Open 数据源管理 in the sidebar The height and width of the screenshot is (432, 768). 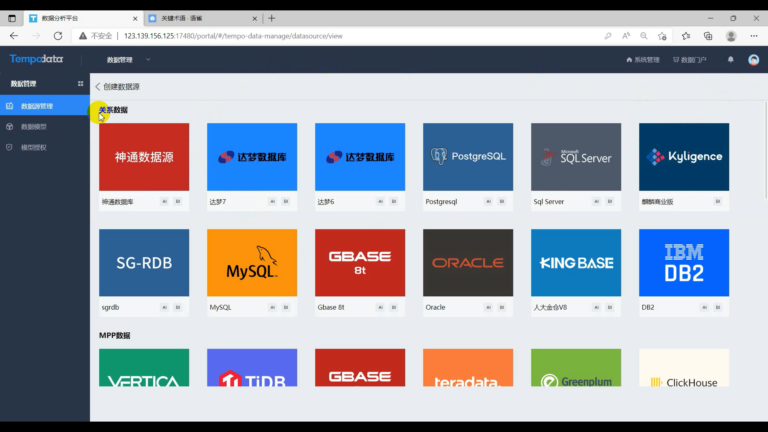click(45, 106)
